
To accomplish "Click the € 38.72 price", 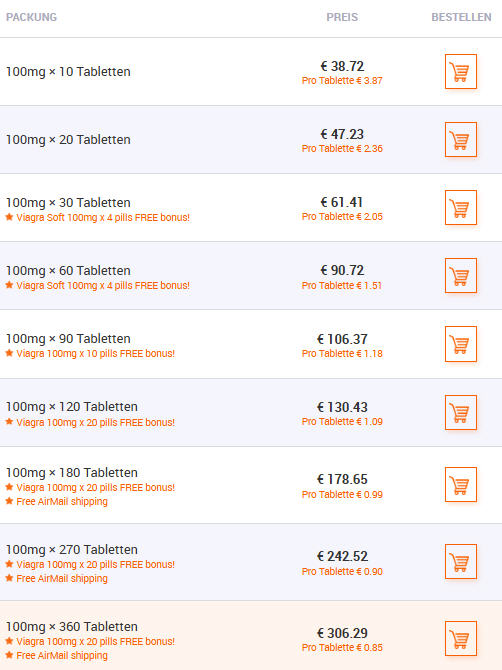I will coord(342,66).
